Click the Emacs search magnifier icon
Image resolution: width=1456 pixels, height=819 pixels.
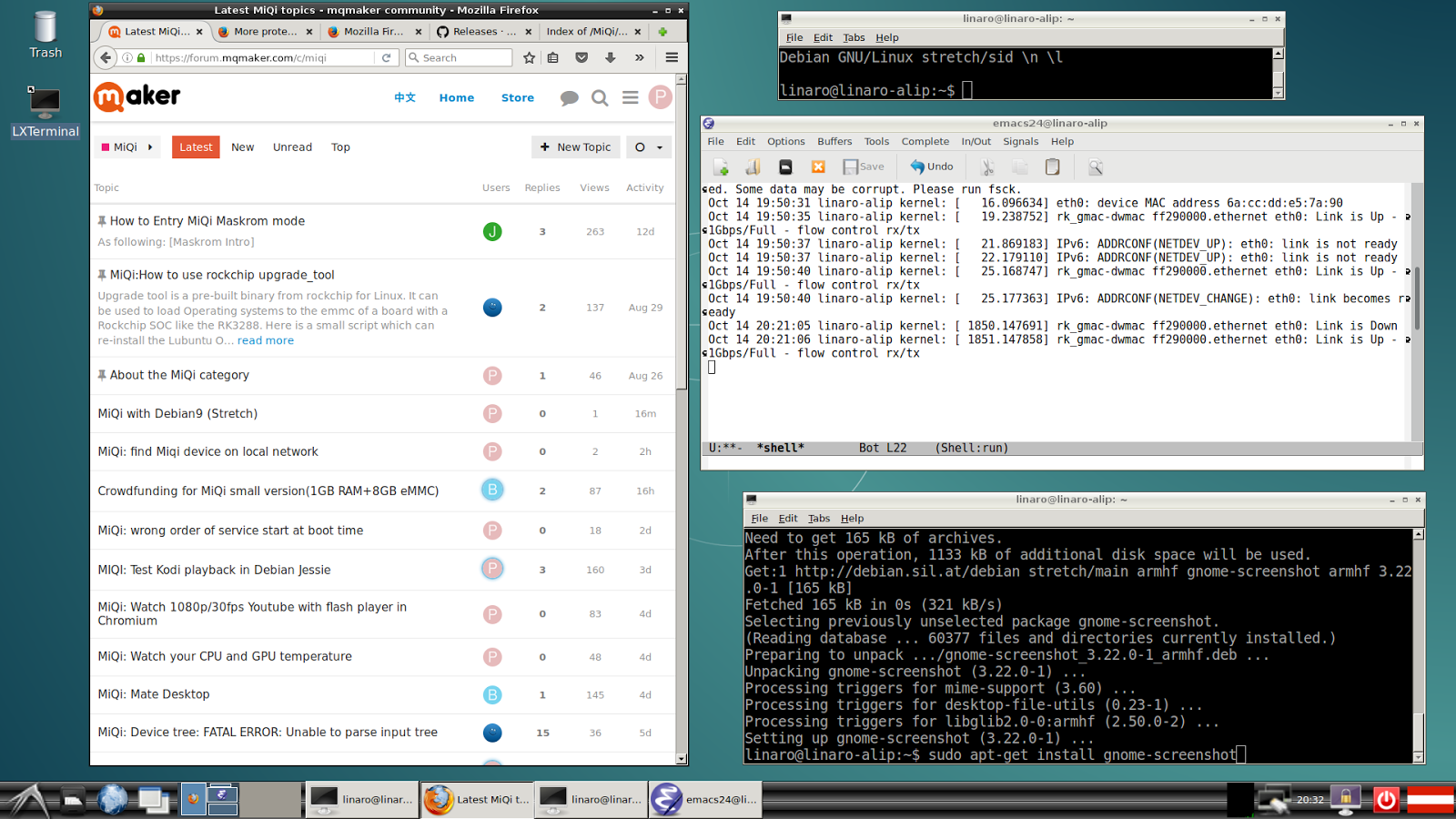point(1096,167)
